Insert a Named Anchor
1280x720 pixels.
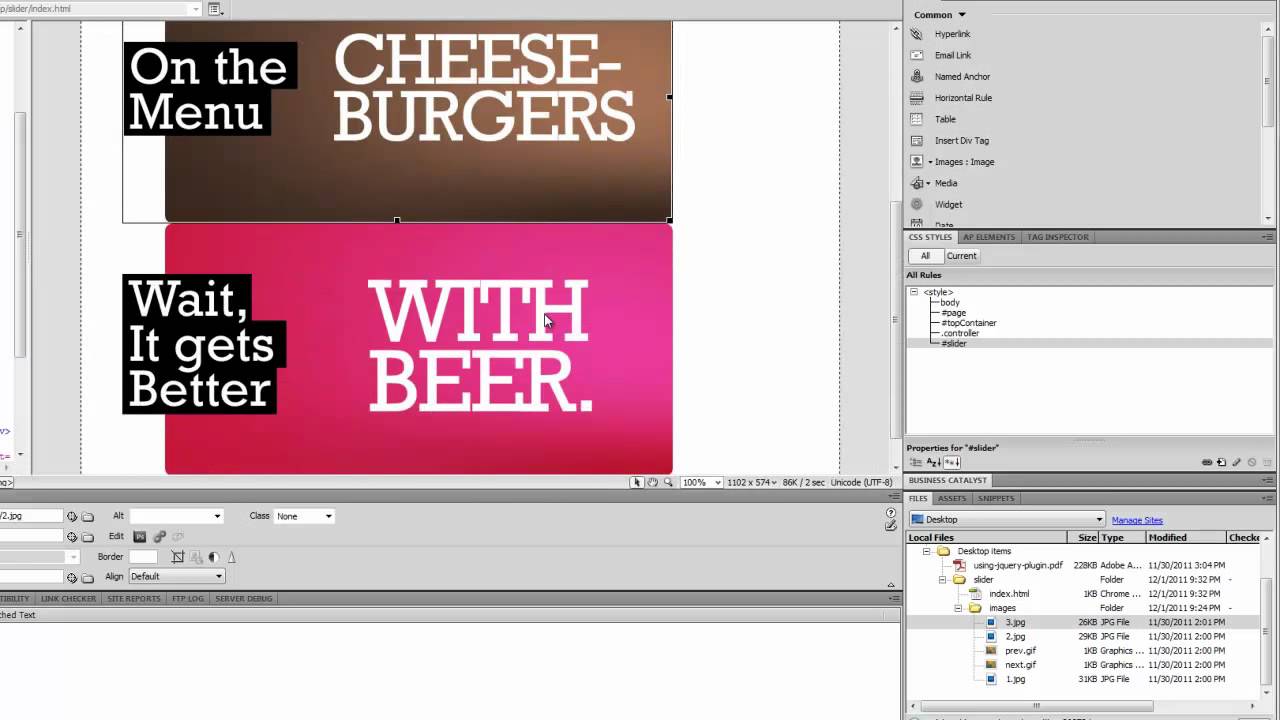pyautogui.click(x=950, y=76)
